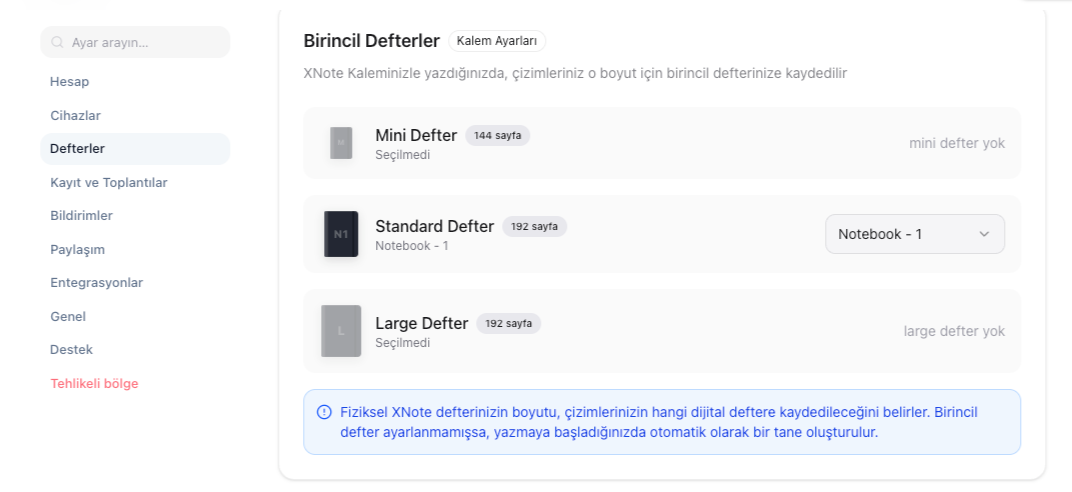Image resolution: width=1072 pixels, height=492 pixels.
Task: Click the N1 Standard Defter notebook cover
Action: pyautogui.click(x=341, y=234)
